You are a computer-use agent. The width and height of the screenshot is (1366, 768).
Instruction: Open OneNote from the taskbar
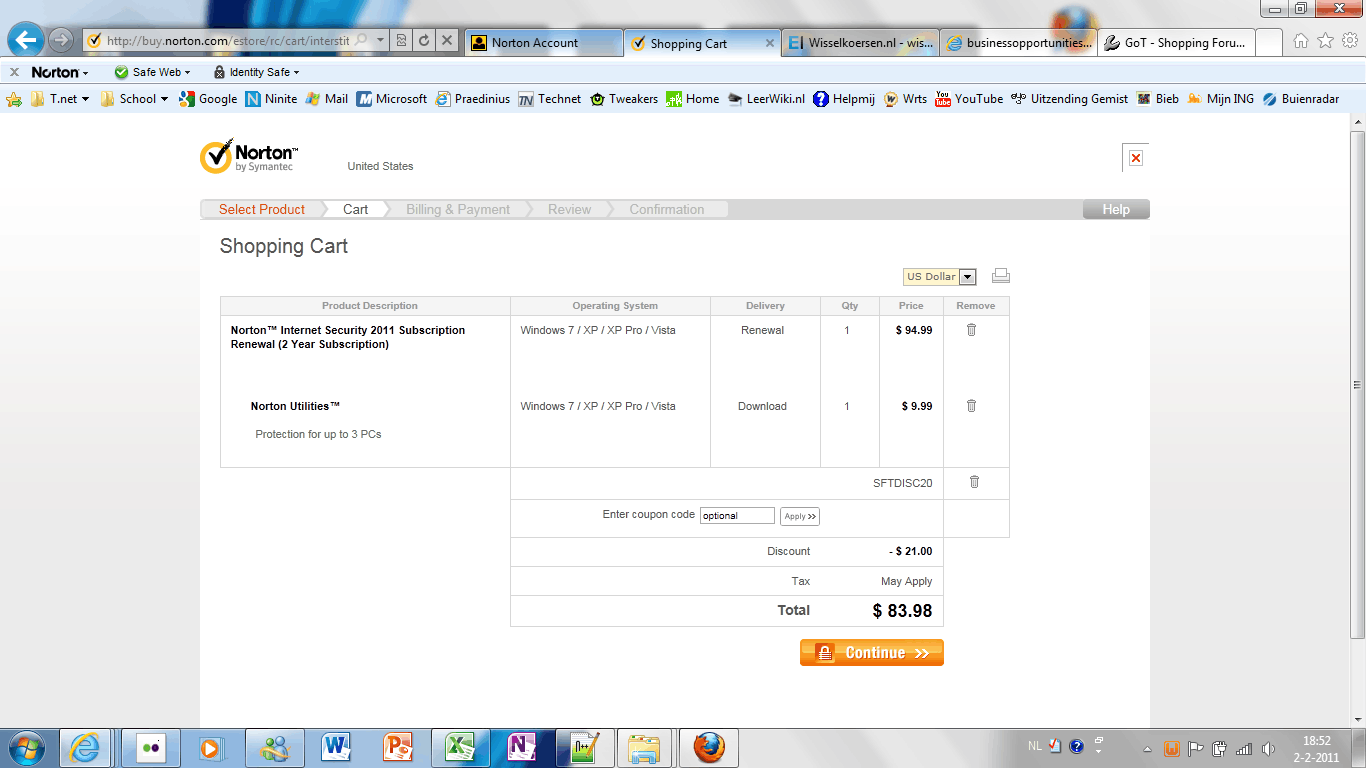(x=522, y=747)
